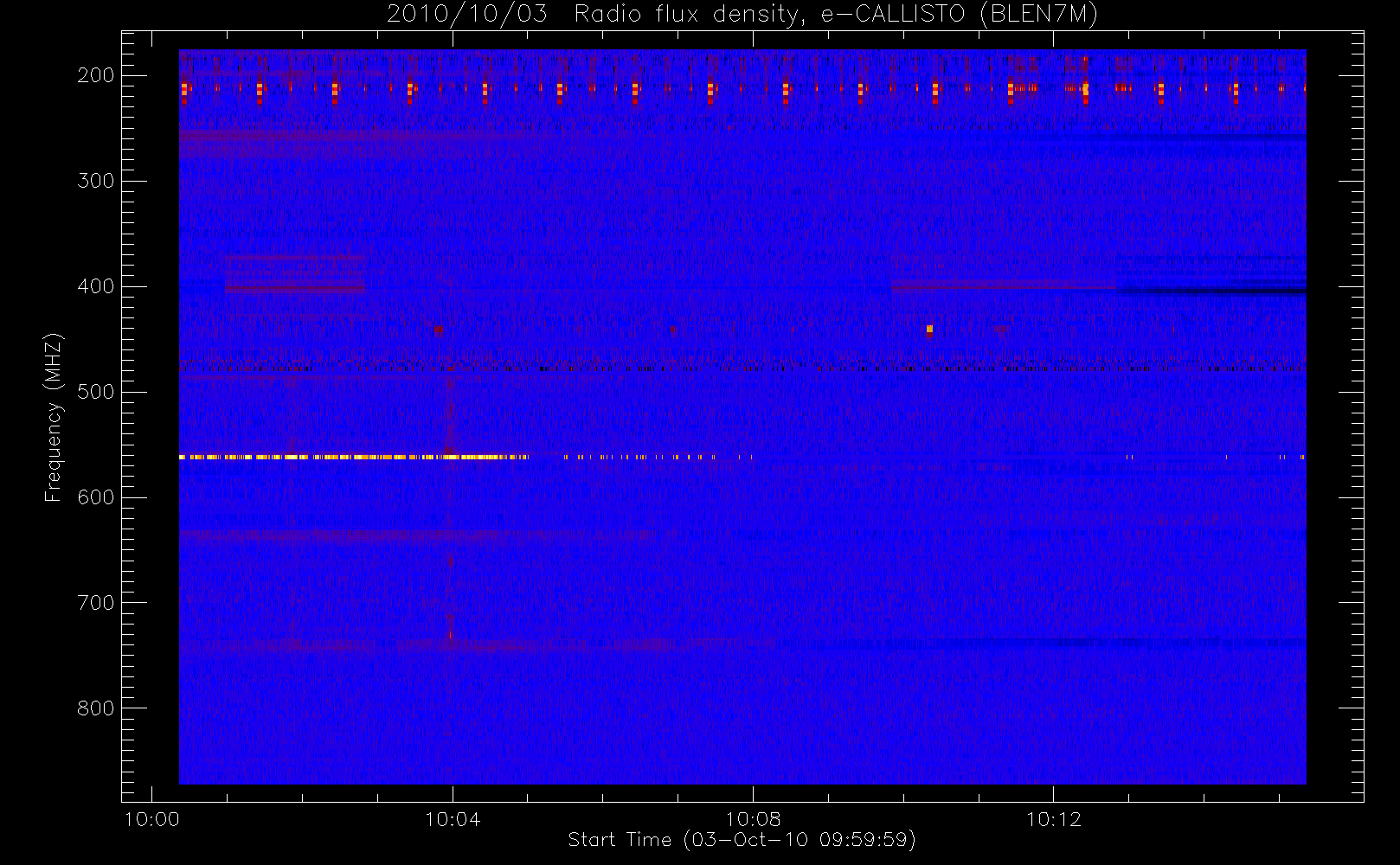Click the 10:08 time tick label
1400x865 pixels.
tap(753, 819)
